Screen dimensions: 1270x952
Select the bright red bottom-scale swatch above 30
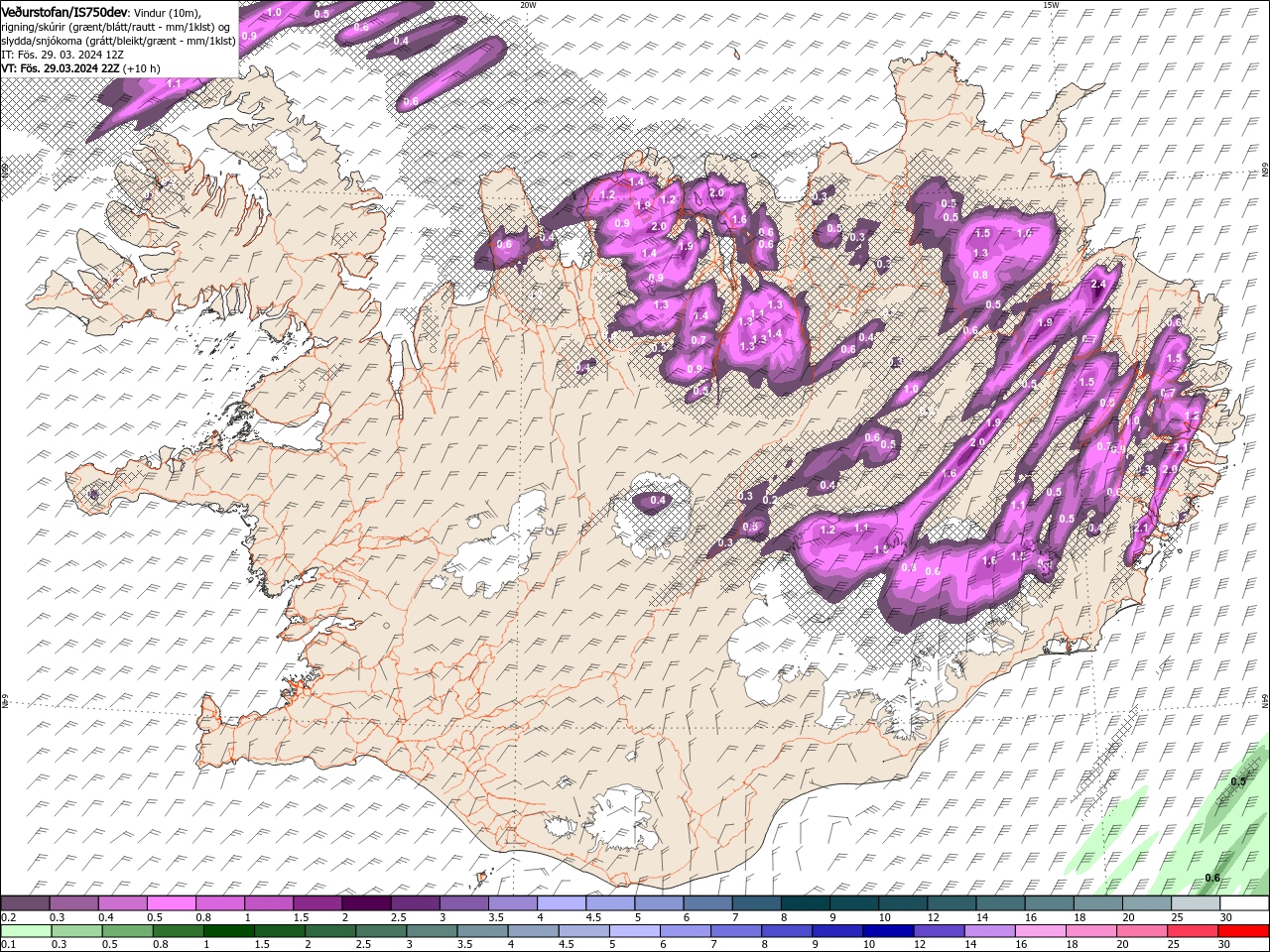pos(1243,931)
